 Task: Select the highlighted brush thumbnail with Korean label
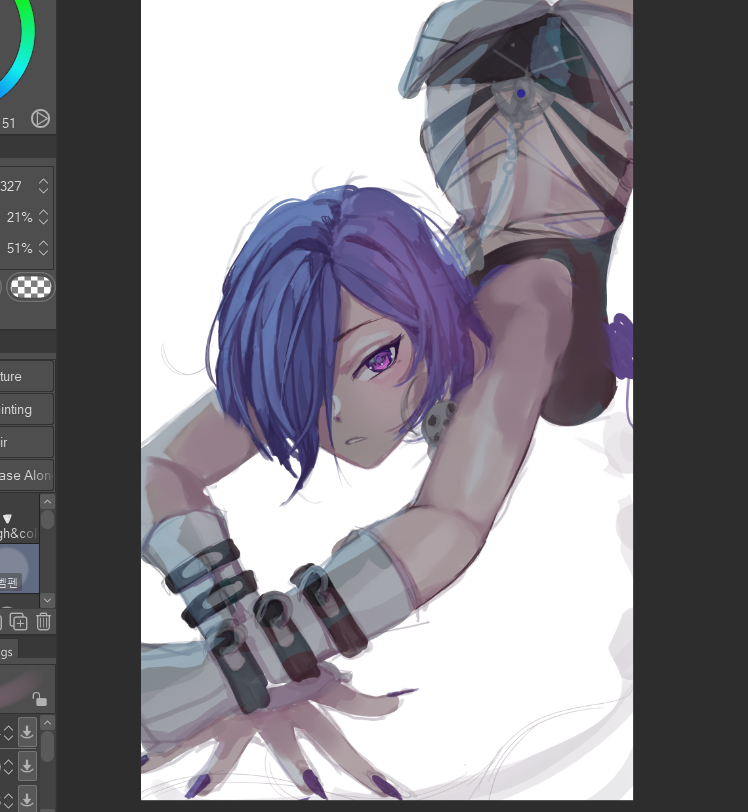[x=19, y=568]
